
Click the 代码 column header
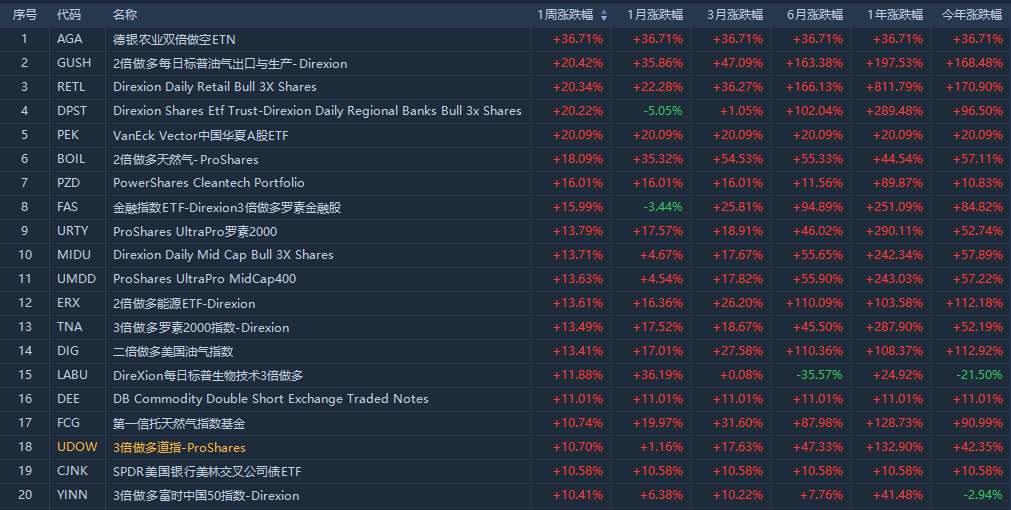point(70,15)
